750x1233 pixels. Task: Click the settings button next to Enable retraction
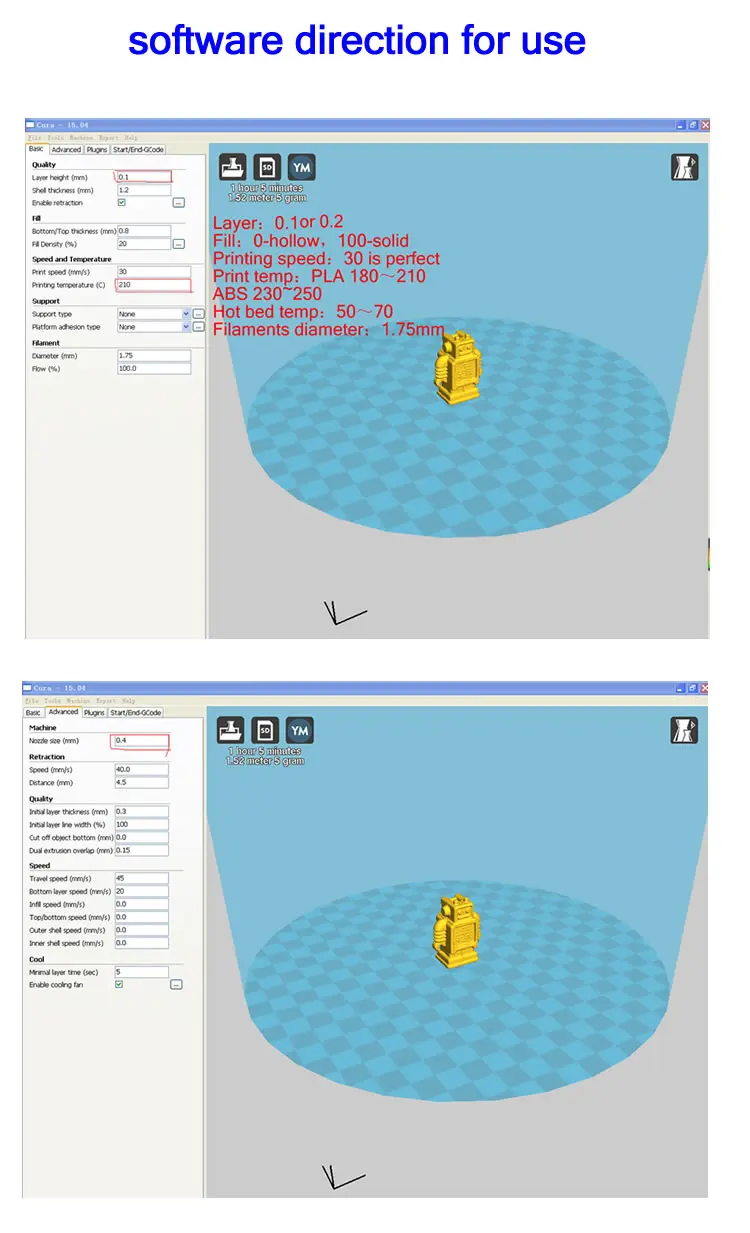(179, 202)
